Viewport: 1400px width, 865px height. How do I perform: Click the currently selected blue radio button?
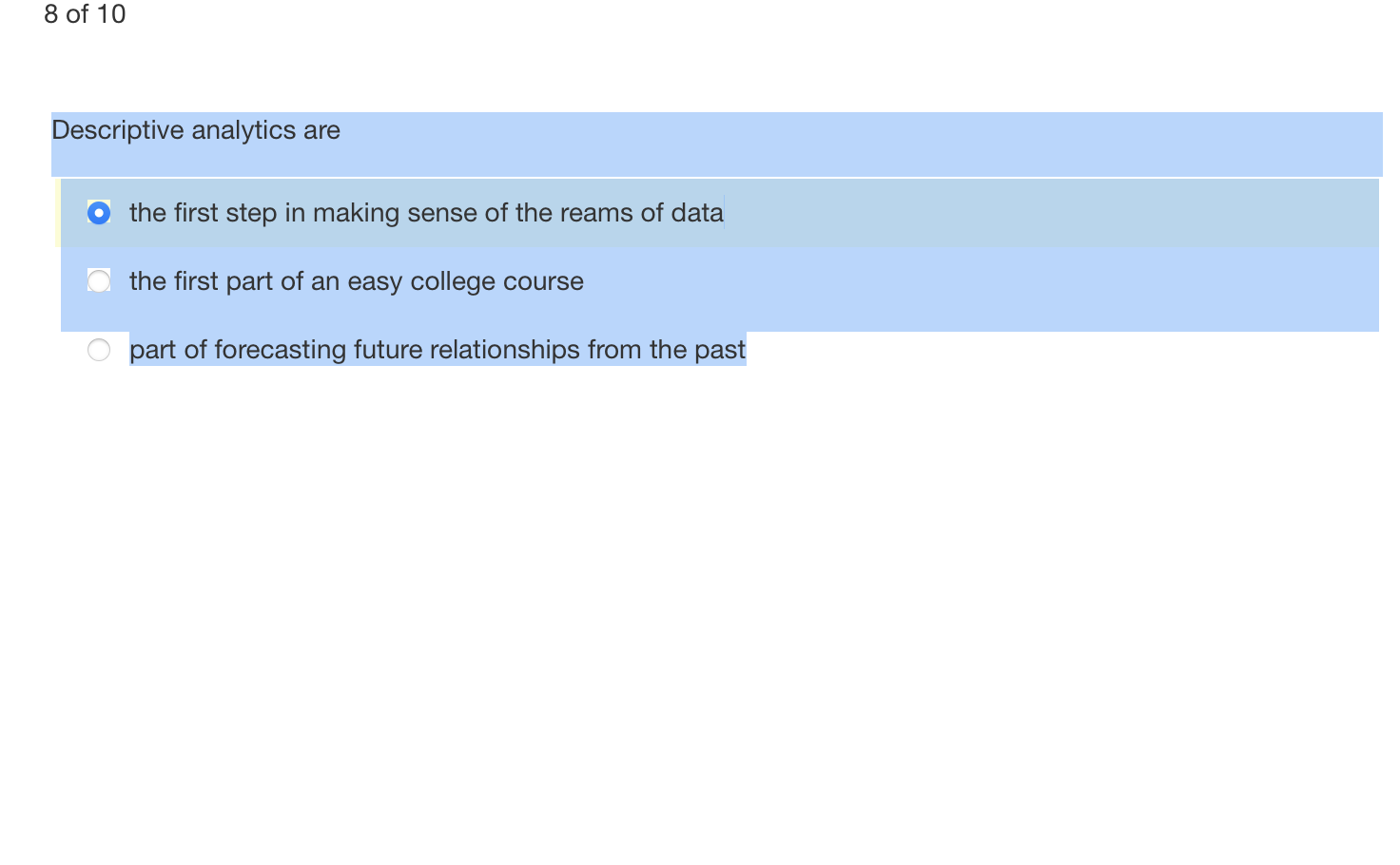pyautogui.click(x=98, y=213)
